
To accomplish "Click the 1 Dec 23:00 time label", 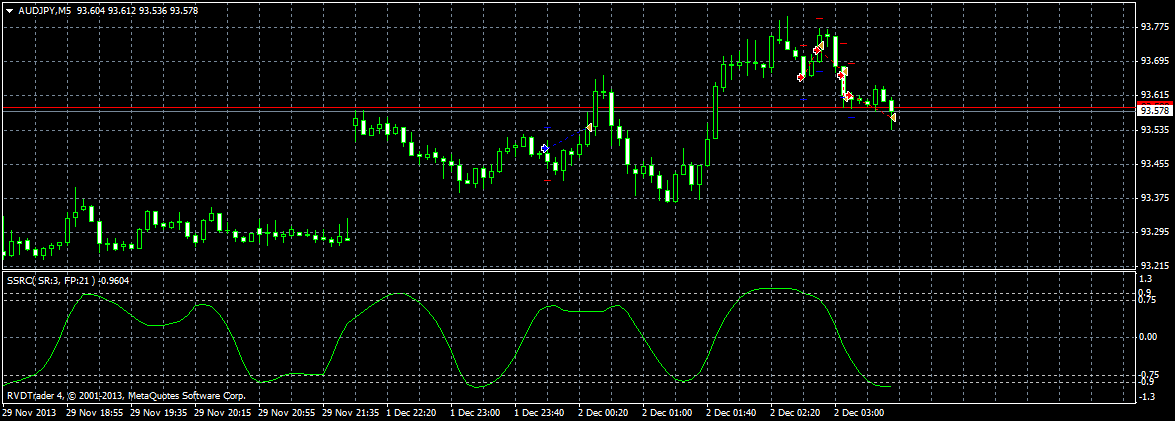I will tap(475, 413).
